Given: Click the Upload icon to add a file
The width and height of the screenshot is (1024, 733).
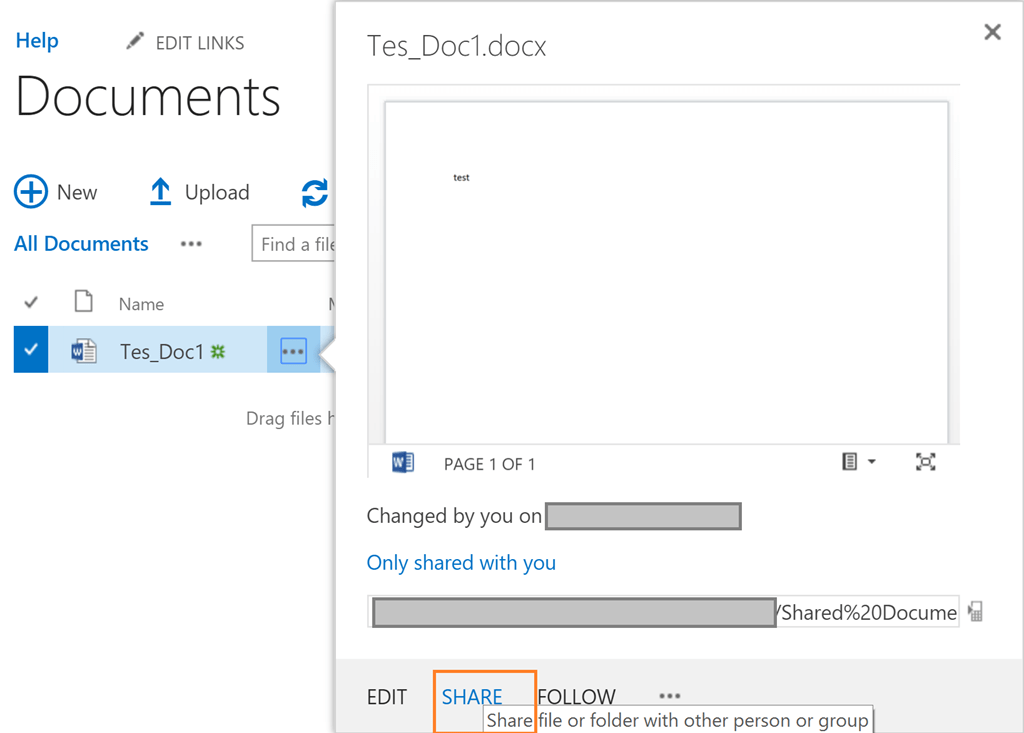Looking at the screenshot, I should coord(160,190).
